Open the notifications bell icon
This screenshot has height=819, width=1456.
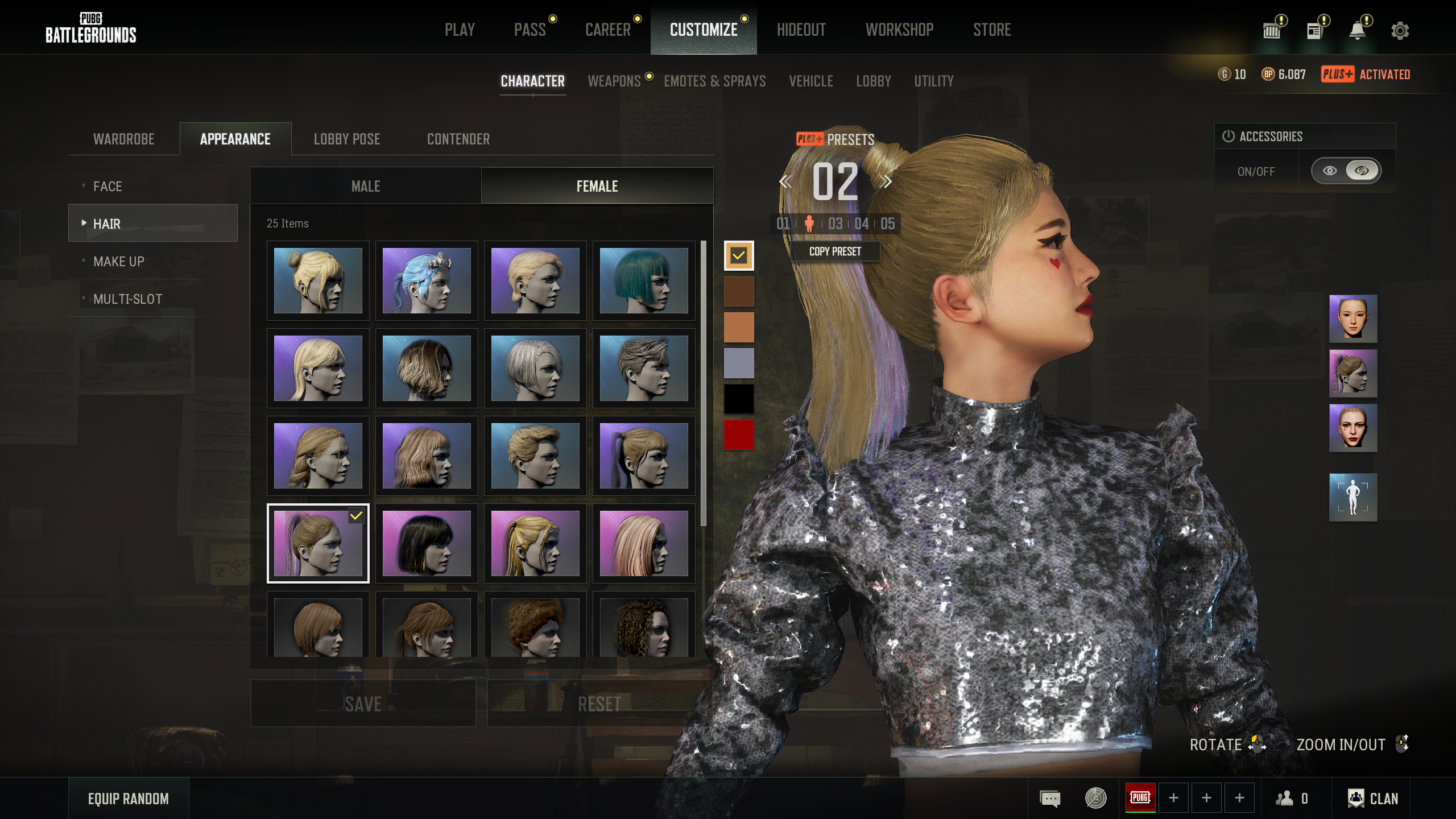1358,30
